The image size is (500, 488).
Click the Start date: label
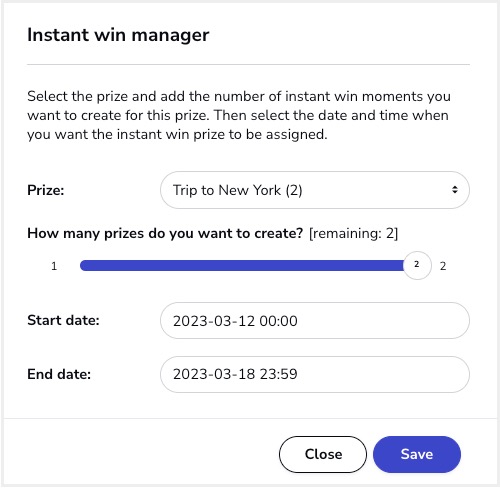(63, 320)
